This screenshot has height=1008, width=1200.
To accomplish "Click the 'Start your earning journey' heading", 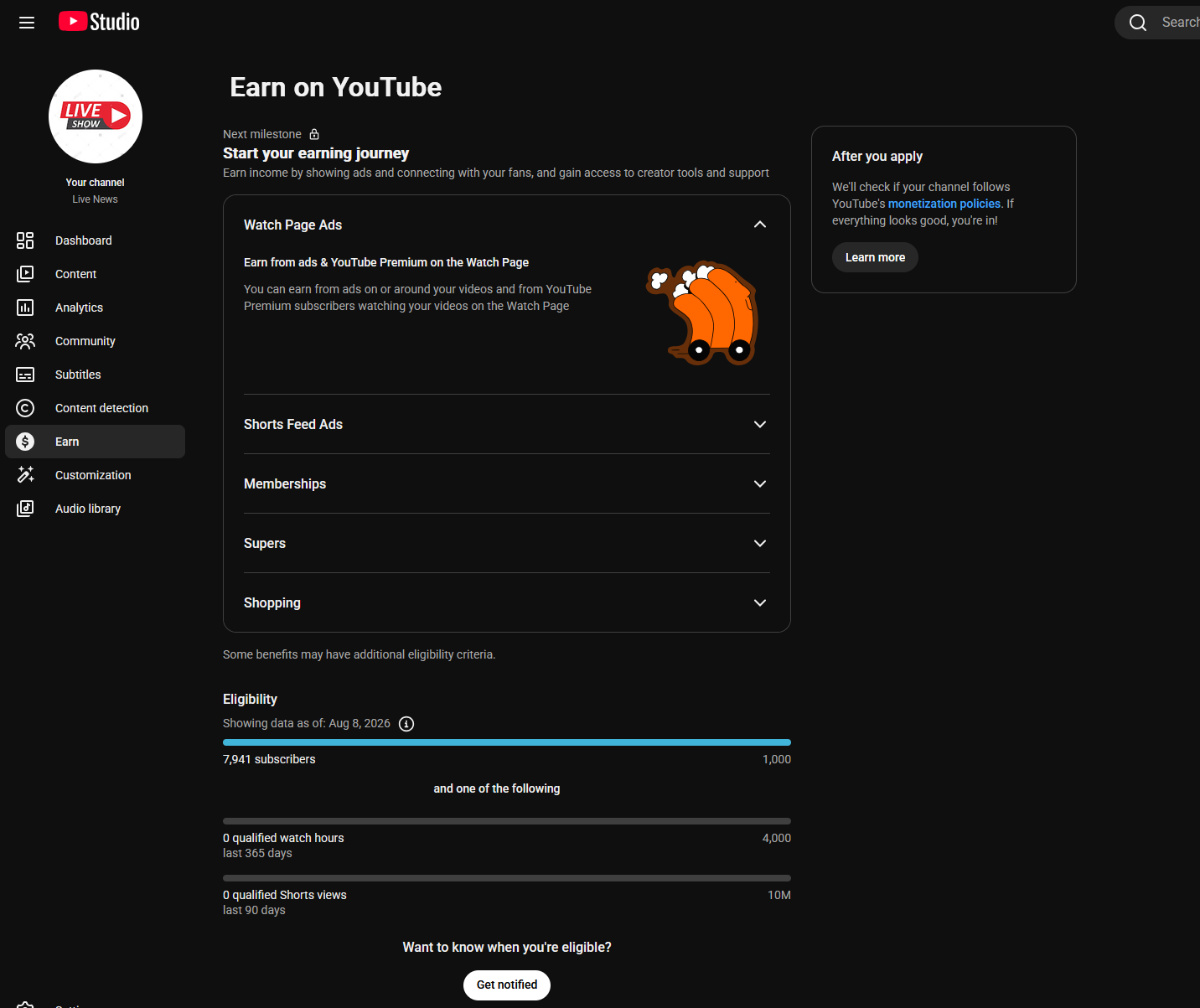I will pyautogui.click(x=316, y=153).
